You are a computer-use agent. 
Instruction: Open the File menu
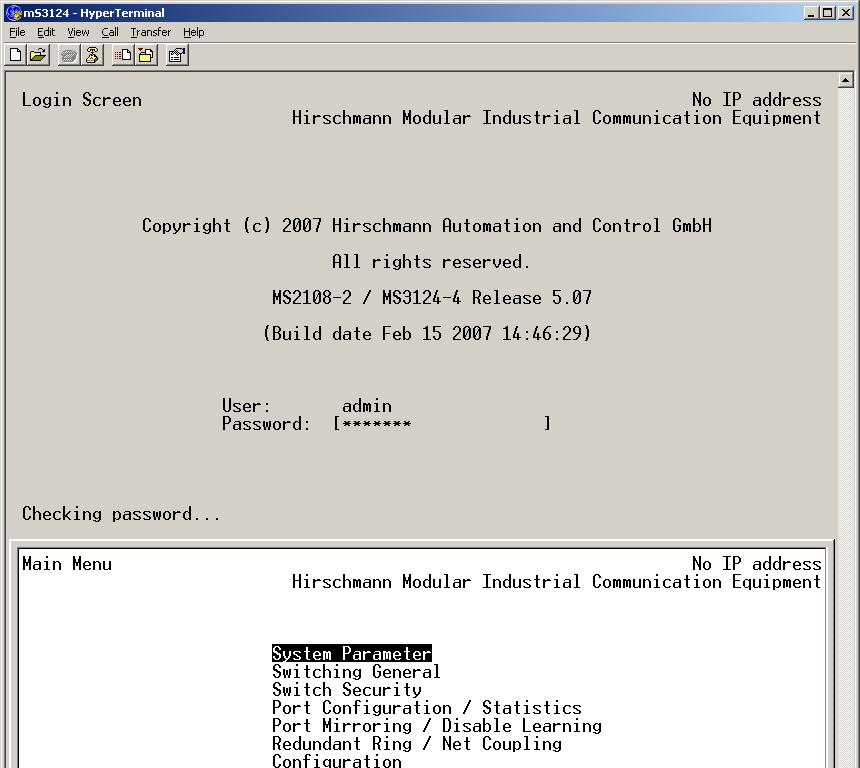pos(17,32)
